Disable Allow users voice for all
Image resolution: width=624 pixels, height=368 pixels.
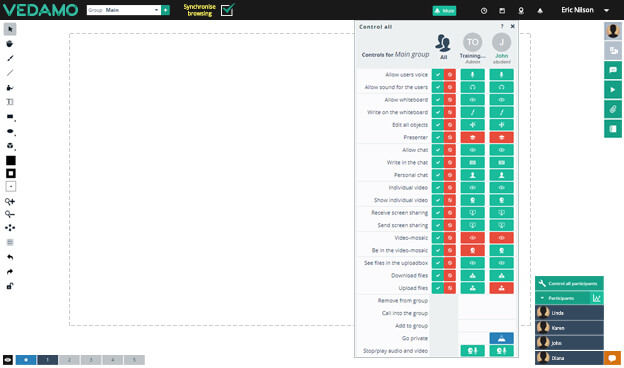450,74
